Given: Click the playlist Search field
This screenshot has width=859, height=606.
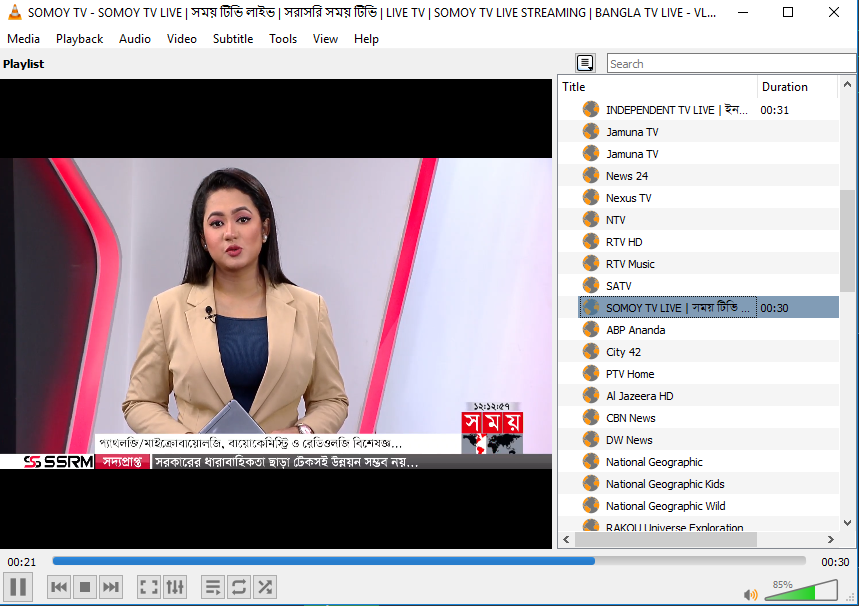Looking at the screenshot, I should (x=731, y=64).
